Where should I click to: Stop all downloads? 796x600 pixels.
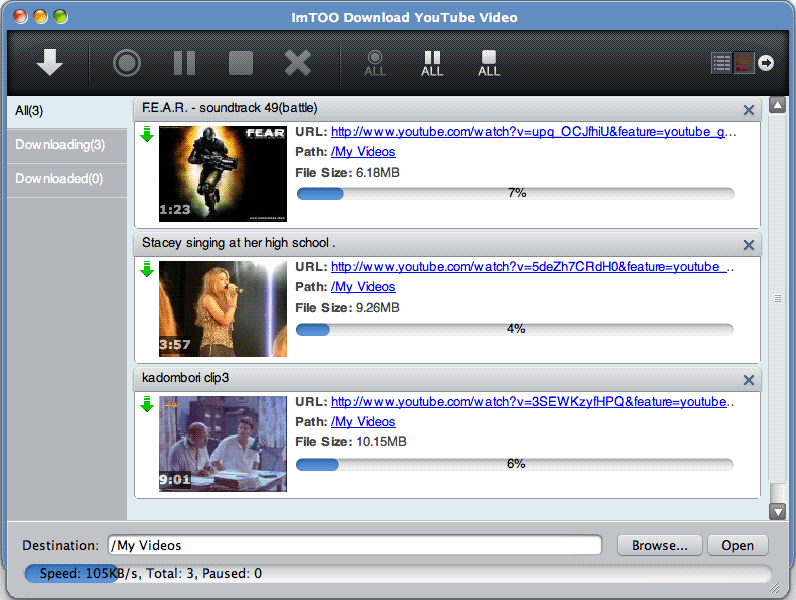click(x=489, y=63)
